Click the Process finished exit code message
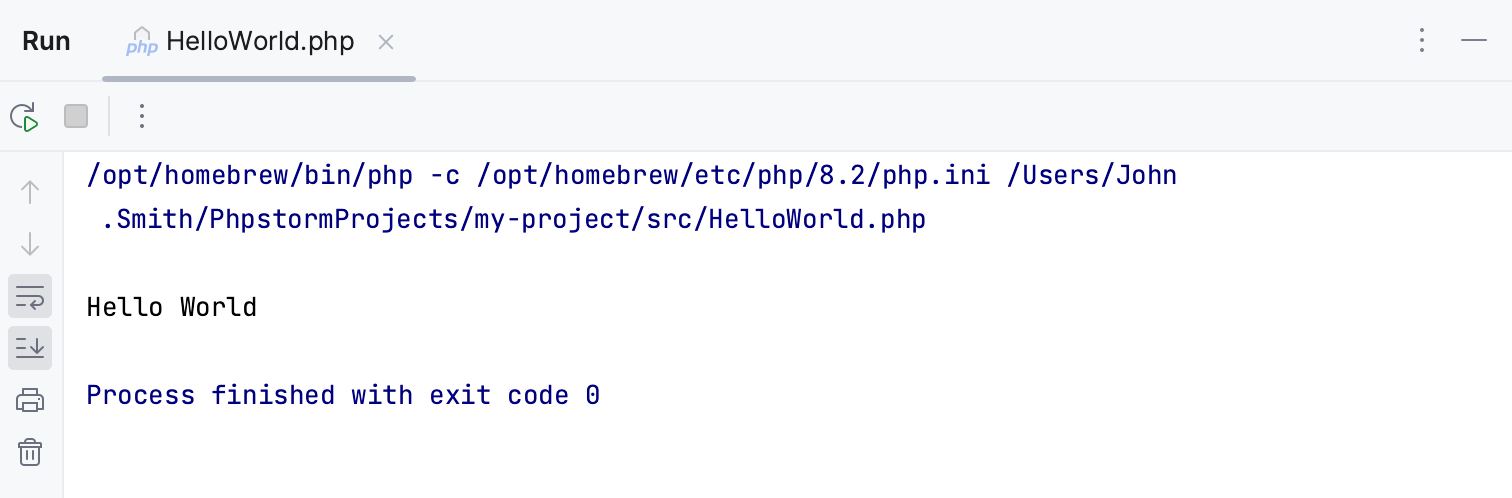Image resolution: width=1512 pixels, height=498 pixels. pyautogui.click(x=343, y=395)
